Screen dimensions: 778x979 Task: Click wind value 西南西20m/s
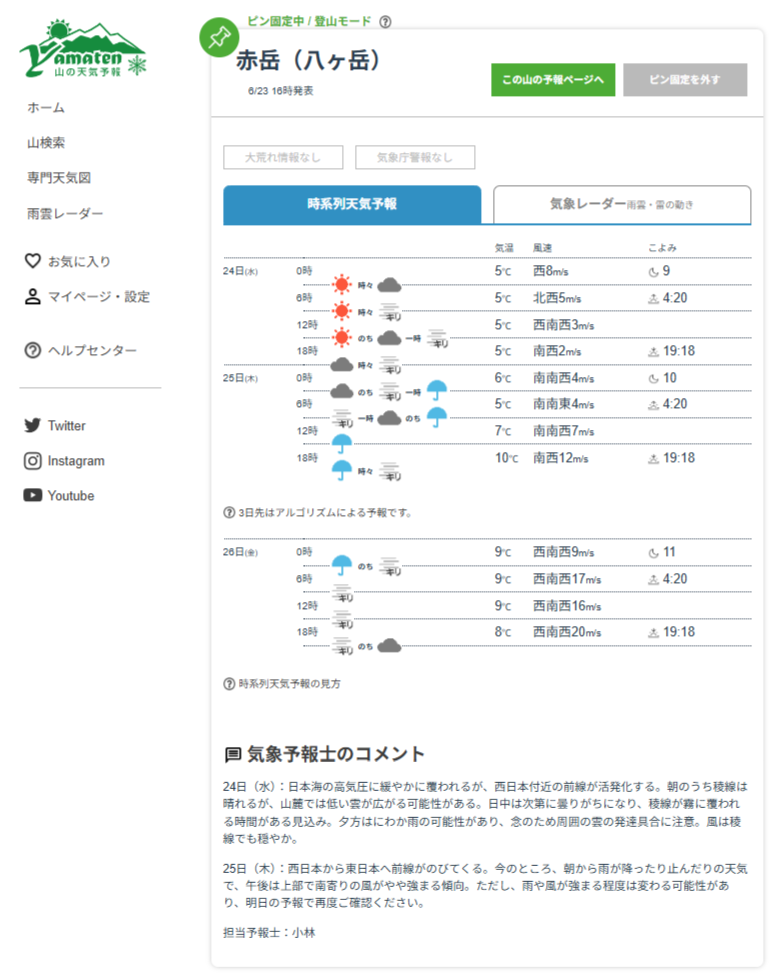pos(567,632)
